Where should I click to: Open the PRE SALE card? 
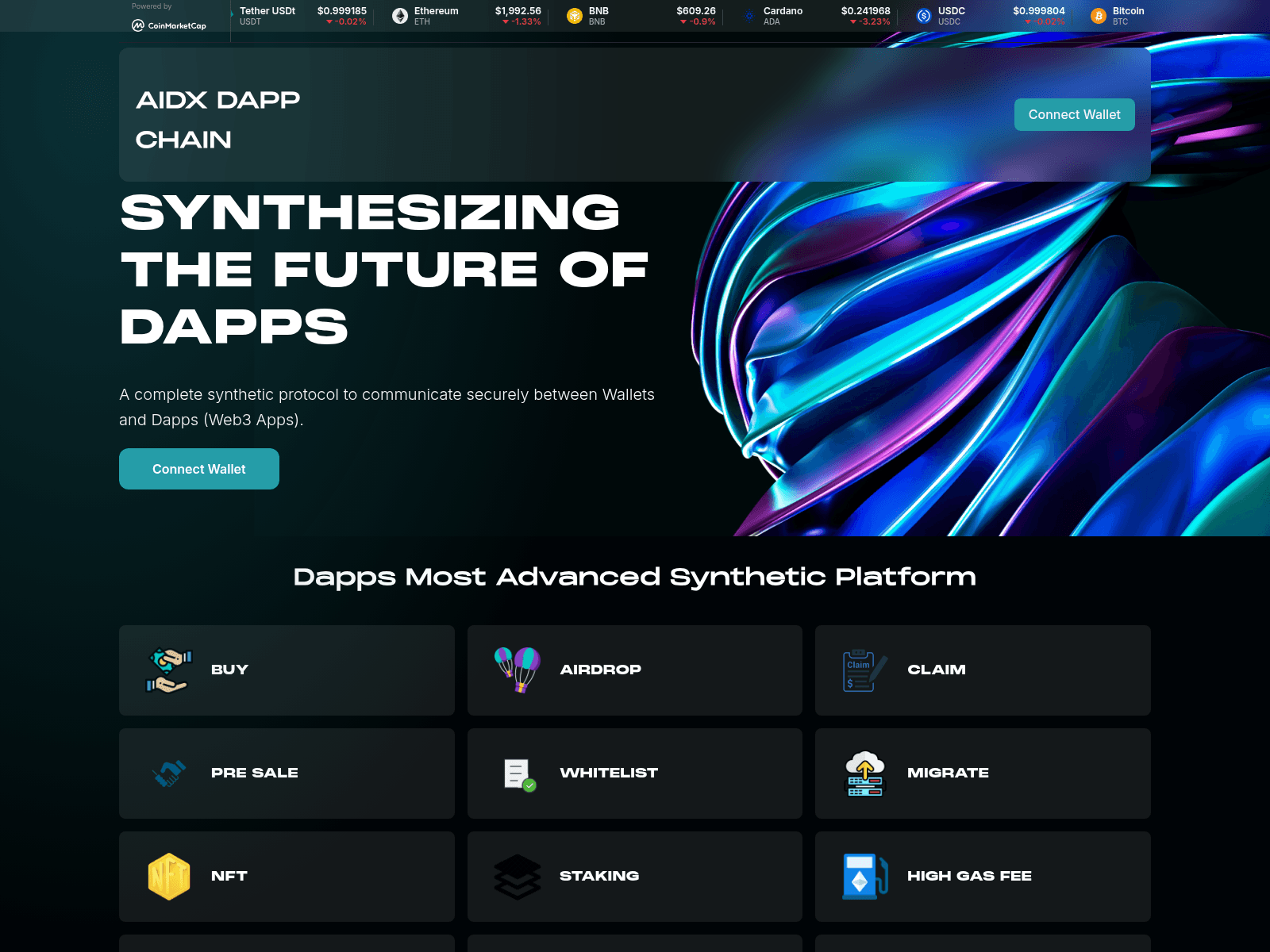click(287, 773)
